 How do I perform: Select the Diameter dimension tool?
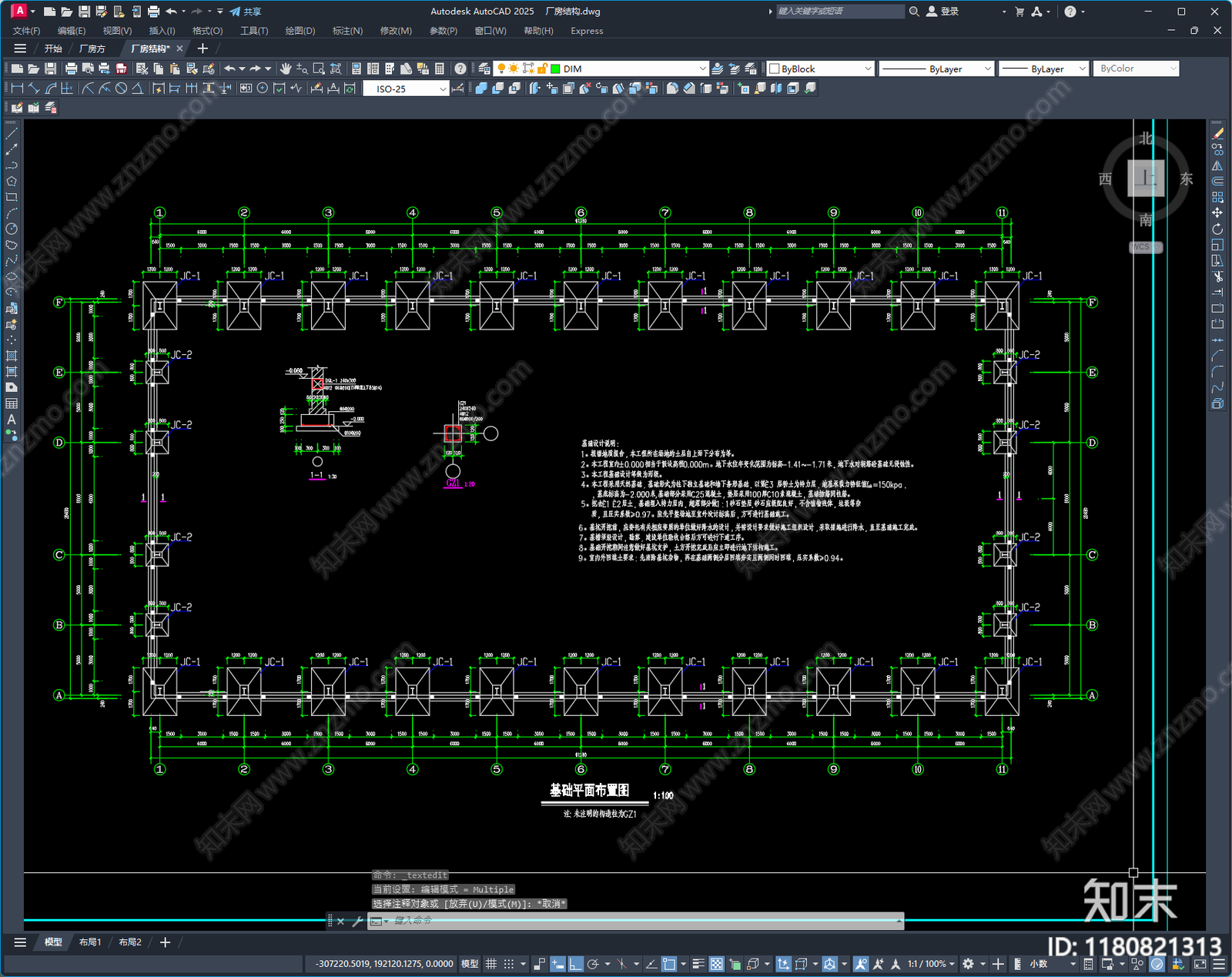121,89
